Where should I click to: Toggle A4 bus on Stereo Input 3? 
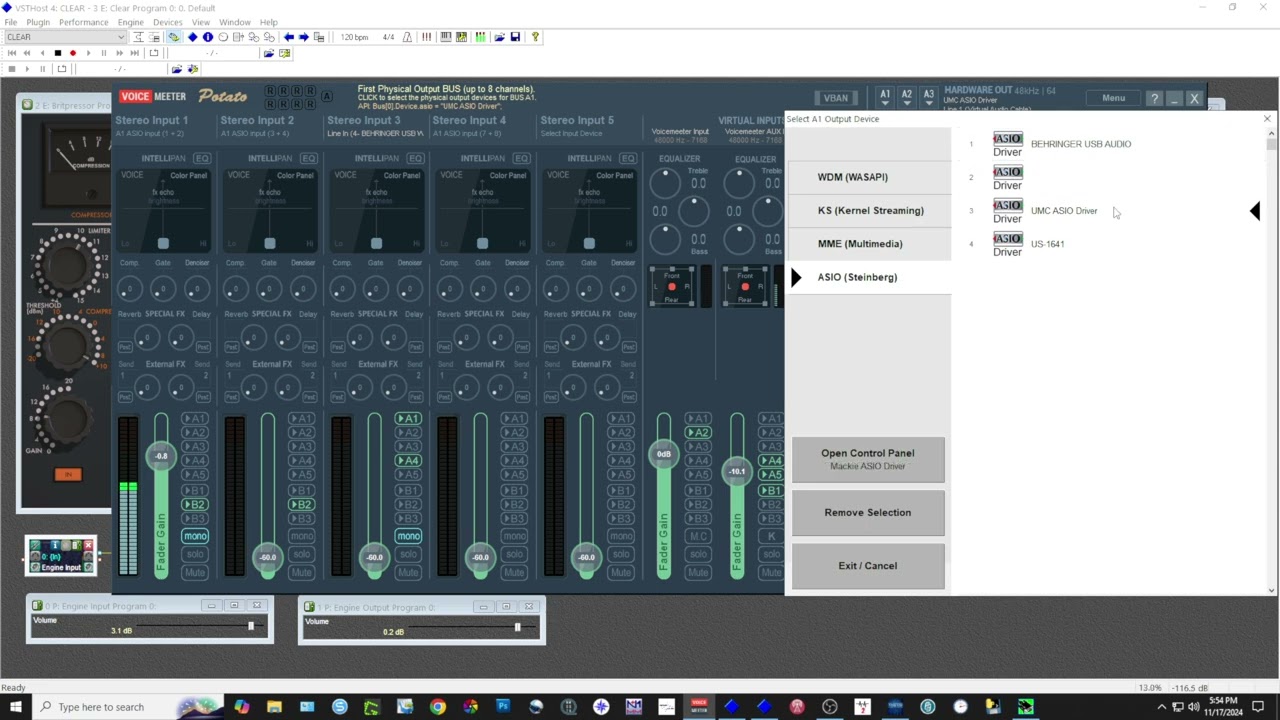408,461
